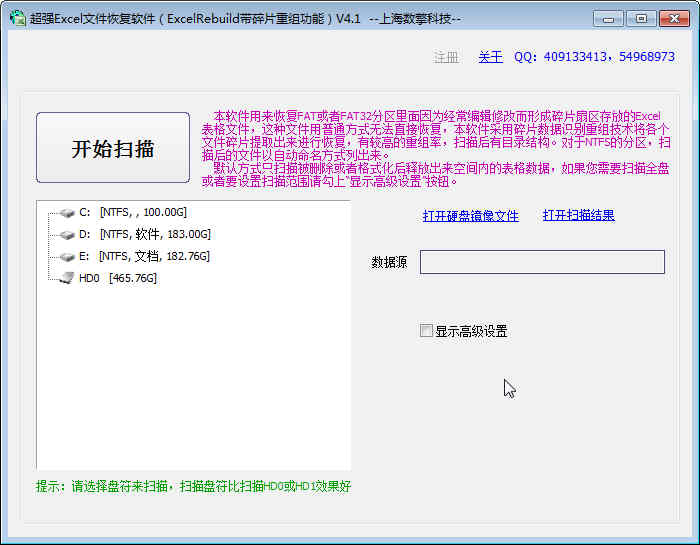Screen dimensions: 700x545
Task: Select the E: 文档 drive icon
Action: pos(67,257)
